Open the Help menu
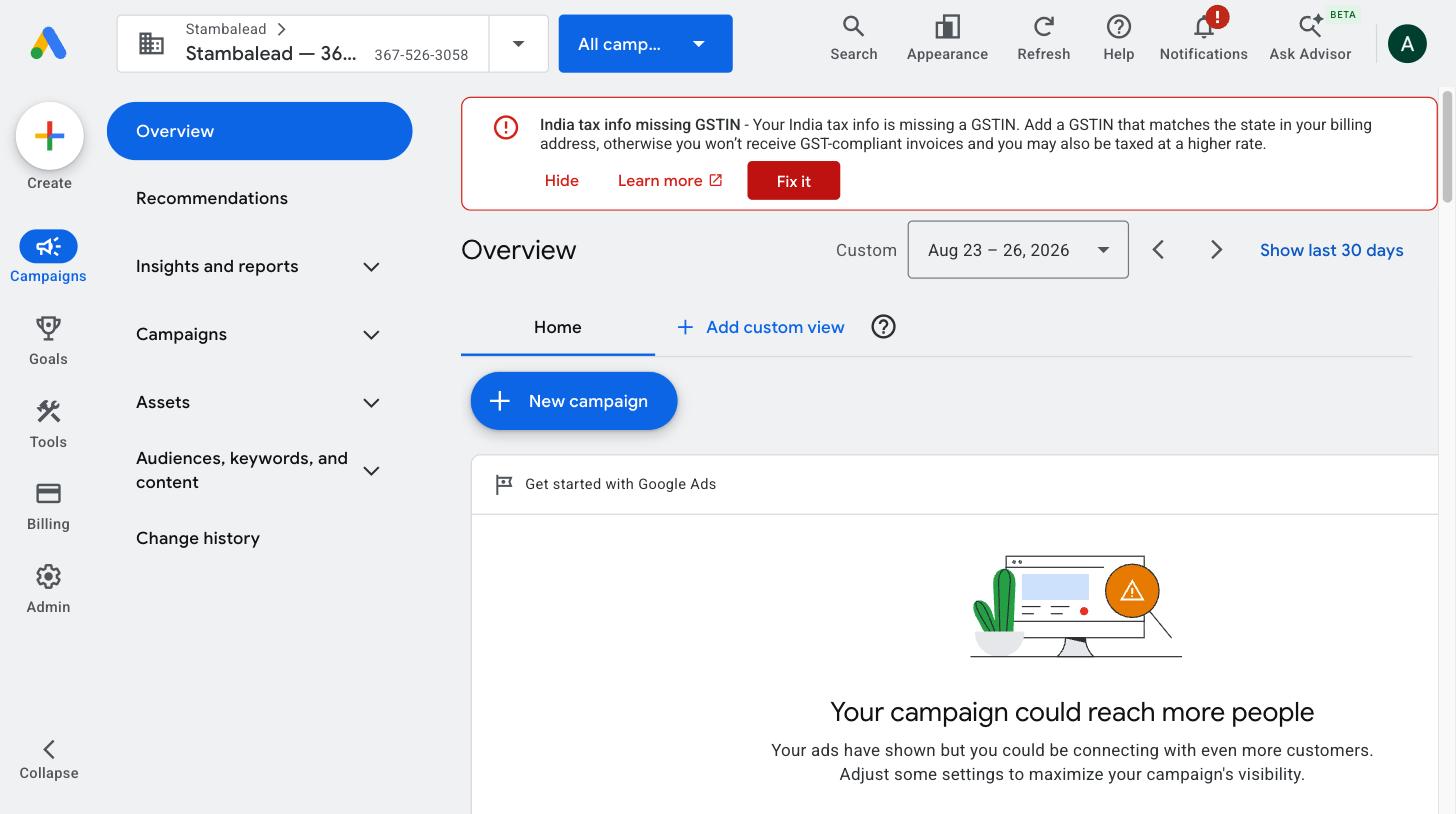Viewport: 1456px width, 814px height. pyautogui.click(x=1118, y=39)
